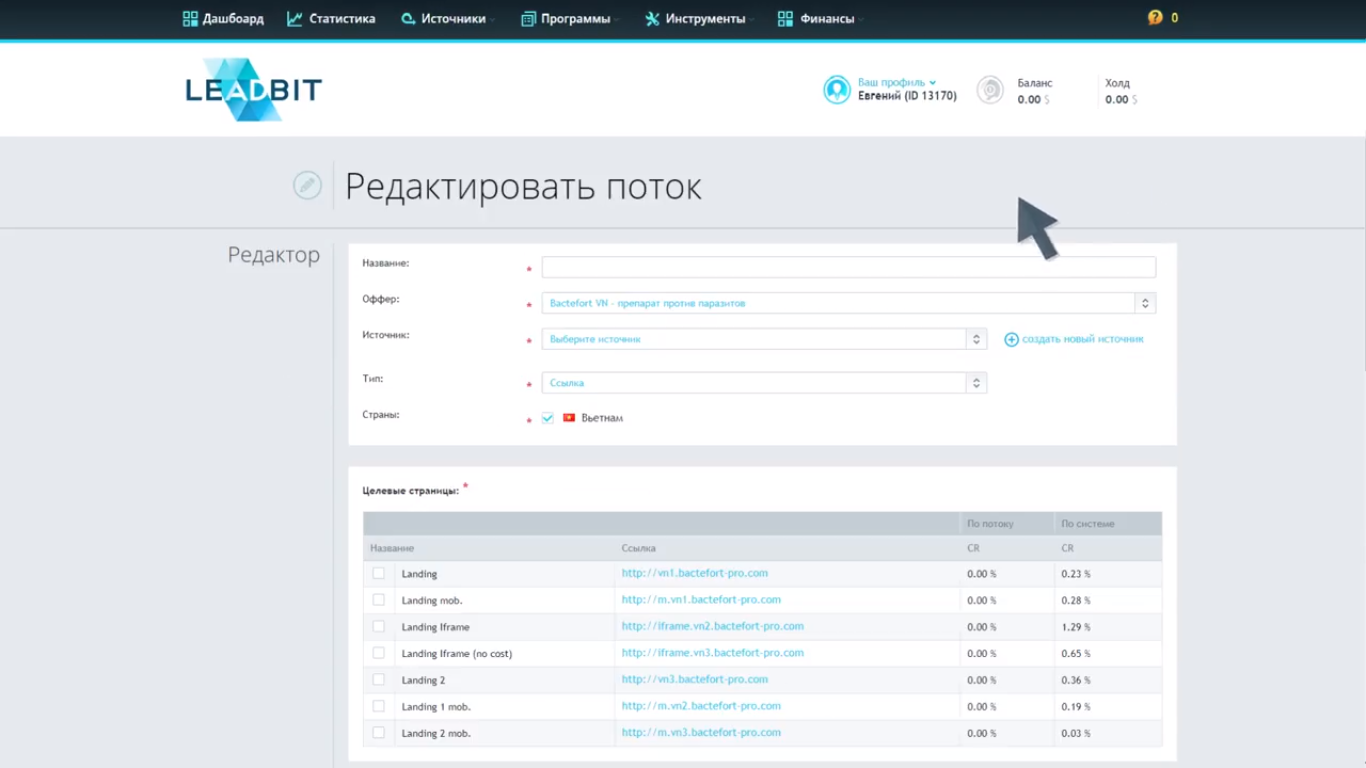The image size is (1366, 768).
Task: Click the pencil icon beside Редактировать поток
Action: [x=307, y=185]
